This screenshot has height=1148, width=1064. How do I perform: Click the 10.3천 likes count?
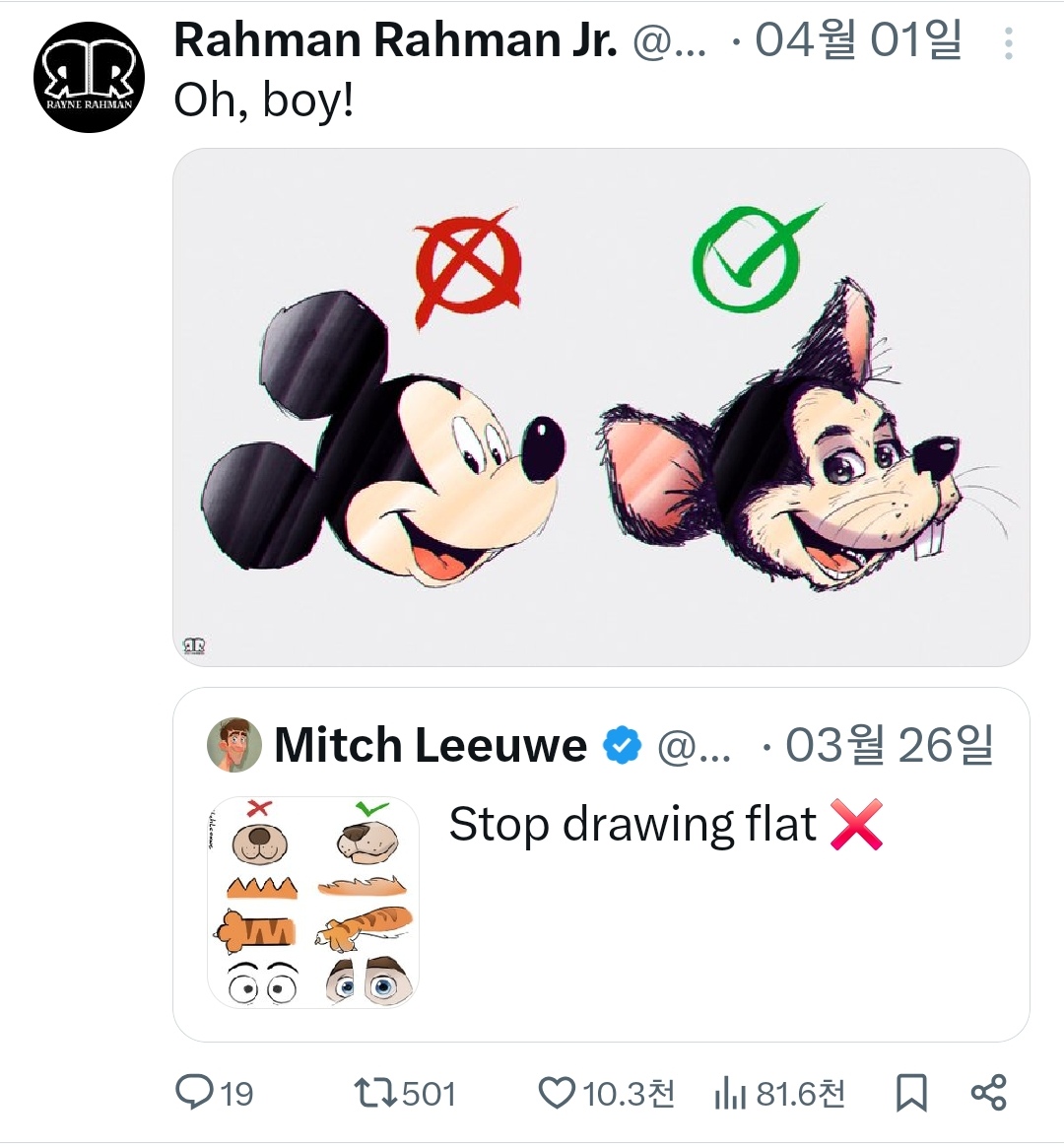(x=629, y=1093)
